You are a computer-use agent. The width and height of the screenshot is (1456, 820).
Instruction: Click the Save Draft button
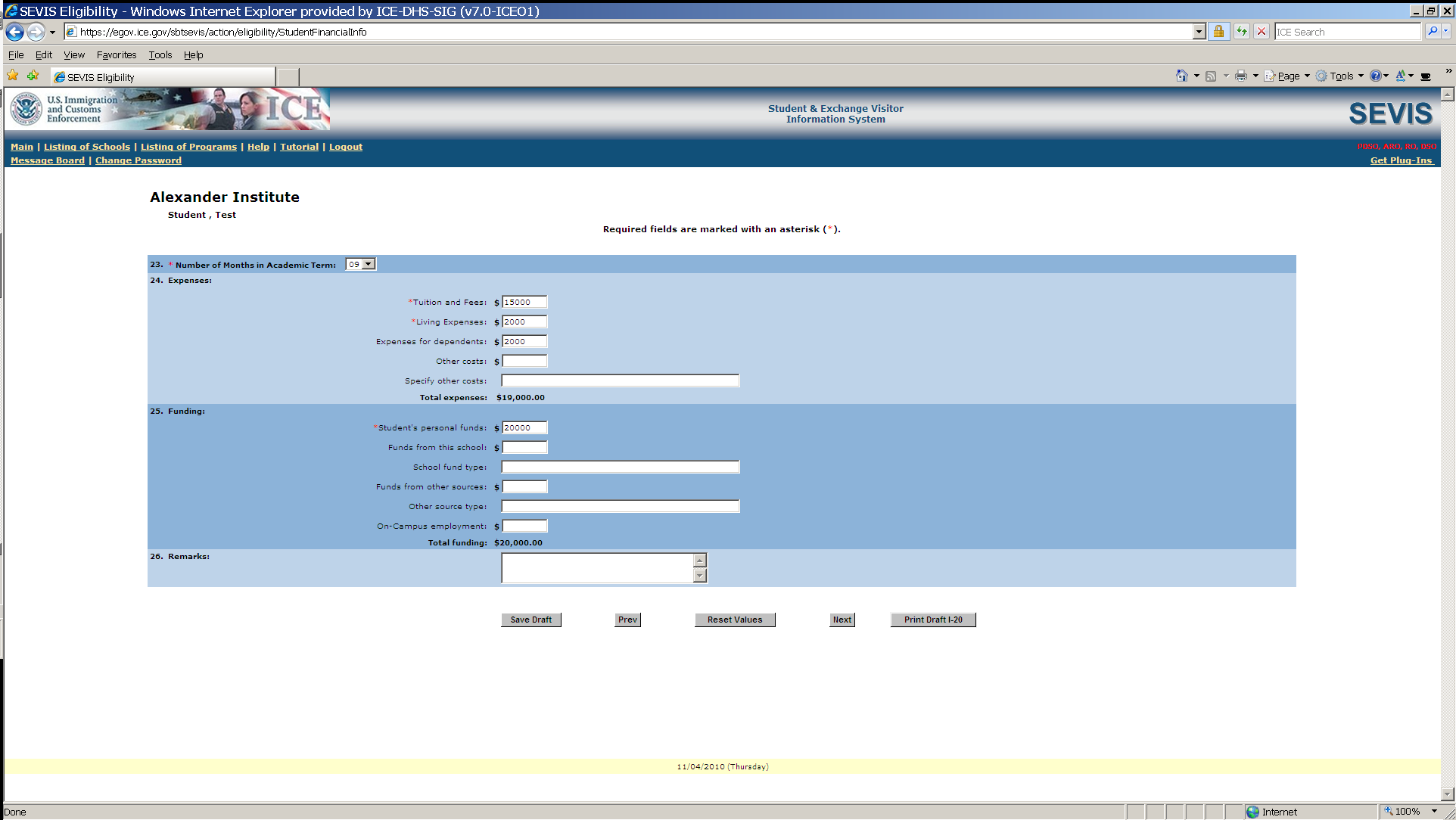coord(530,620)
